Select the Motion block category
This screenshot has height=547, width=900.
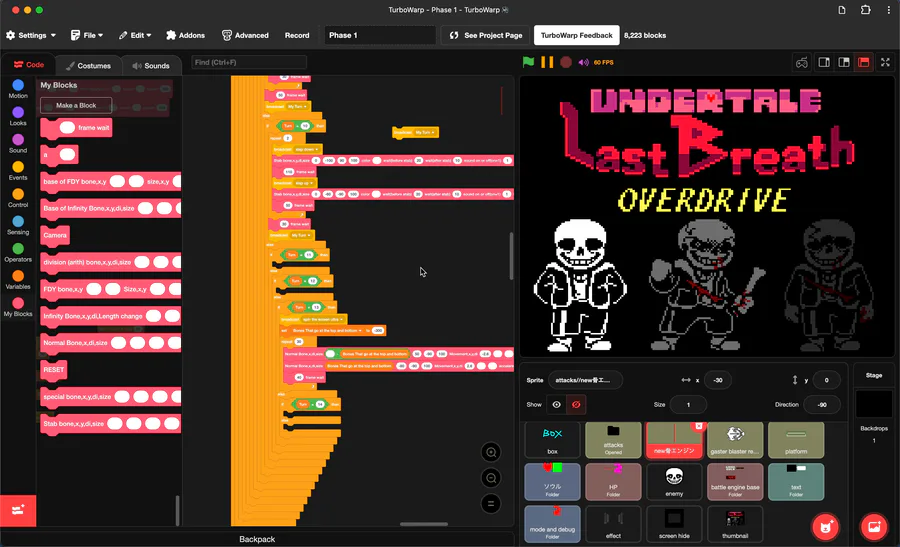(x=18, y=89)
